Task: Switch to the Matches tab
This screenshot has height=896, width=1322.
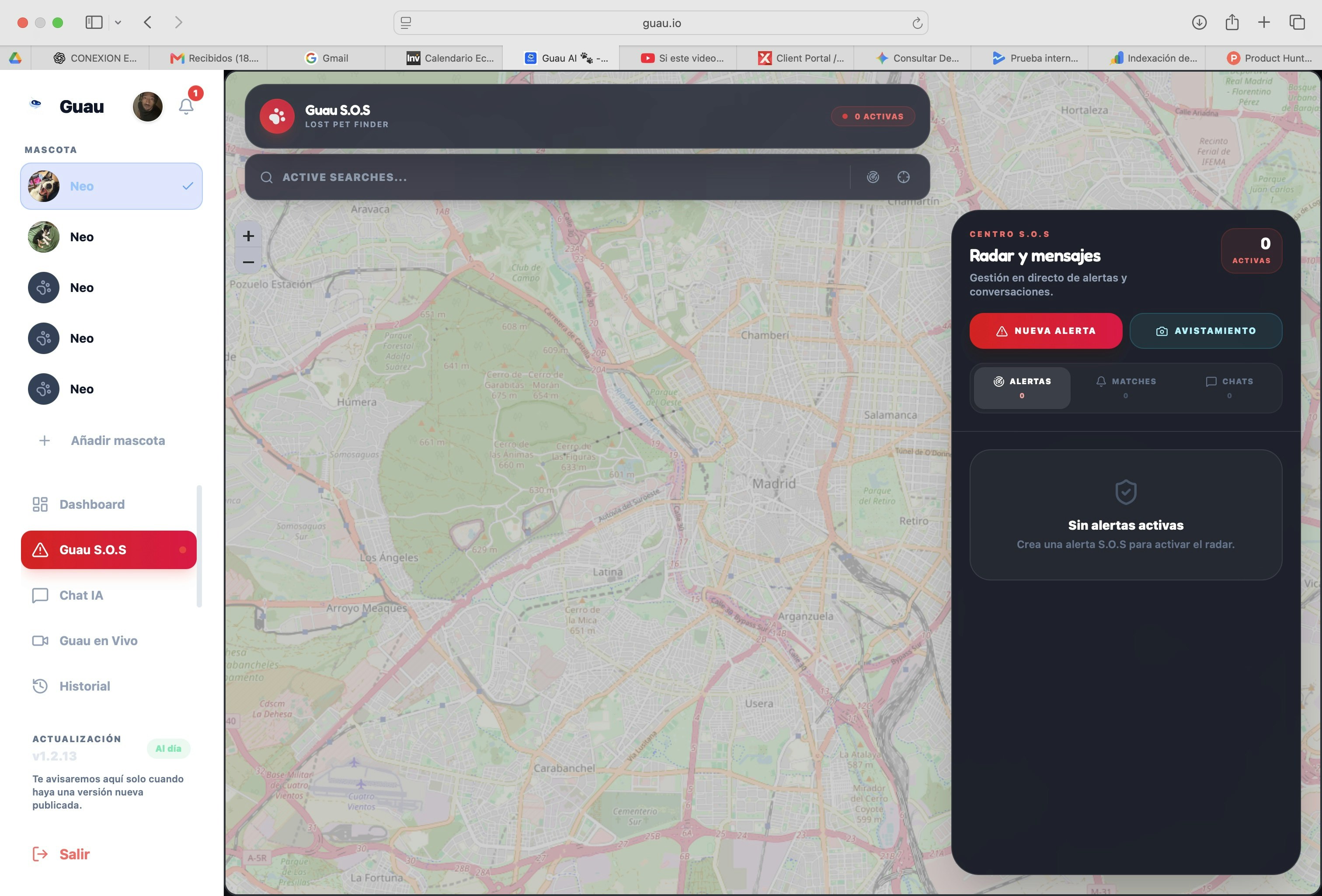Action: [1126, 388]
